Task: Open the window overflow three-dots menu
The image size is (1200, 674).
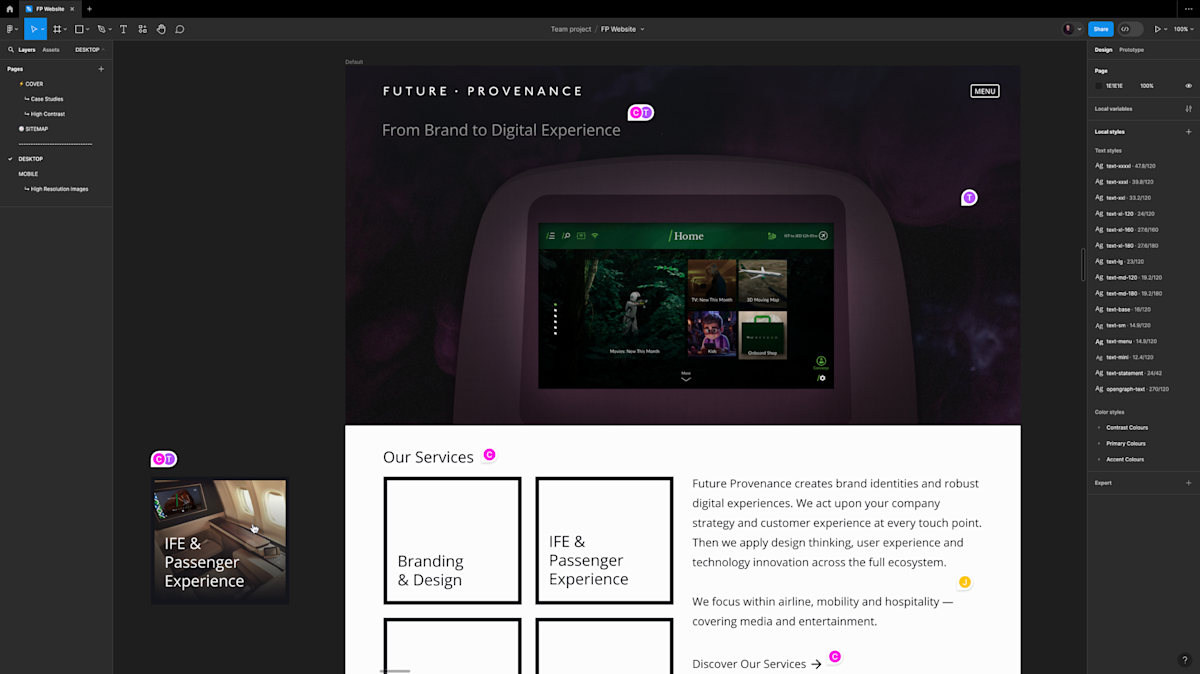Action: (x=1190, y=9)
